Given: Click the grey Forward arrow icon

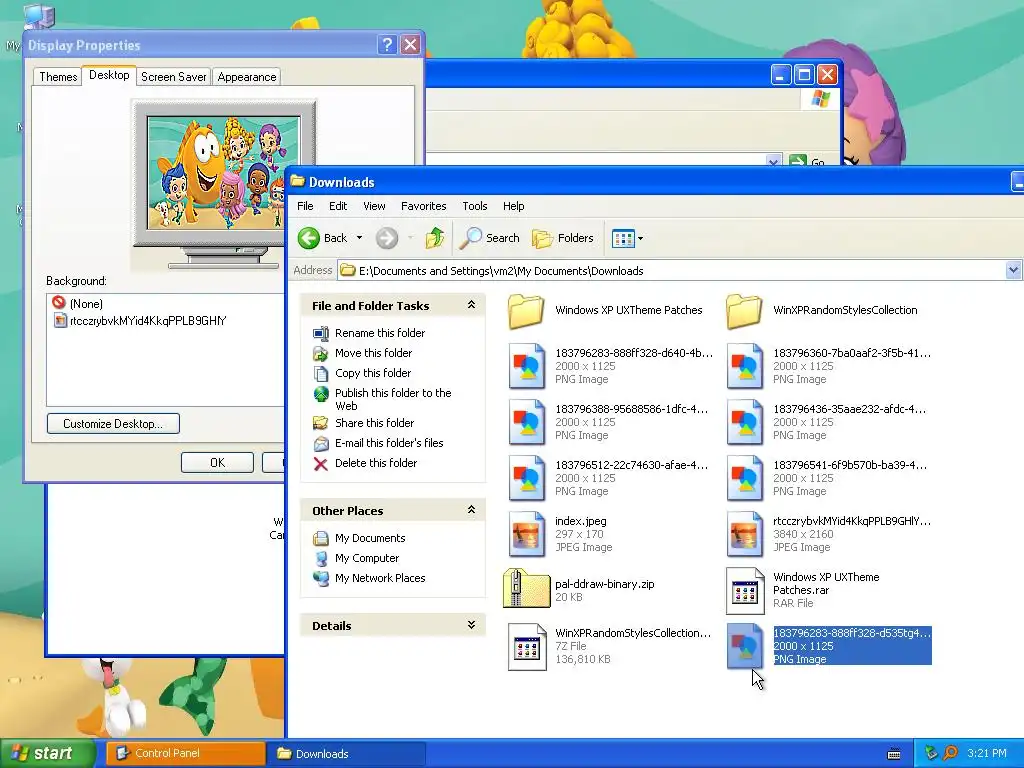Looking at the screenshot, I should pos(387,238).
